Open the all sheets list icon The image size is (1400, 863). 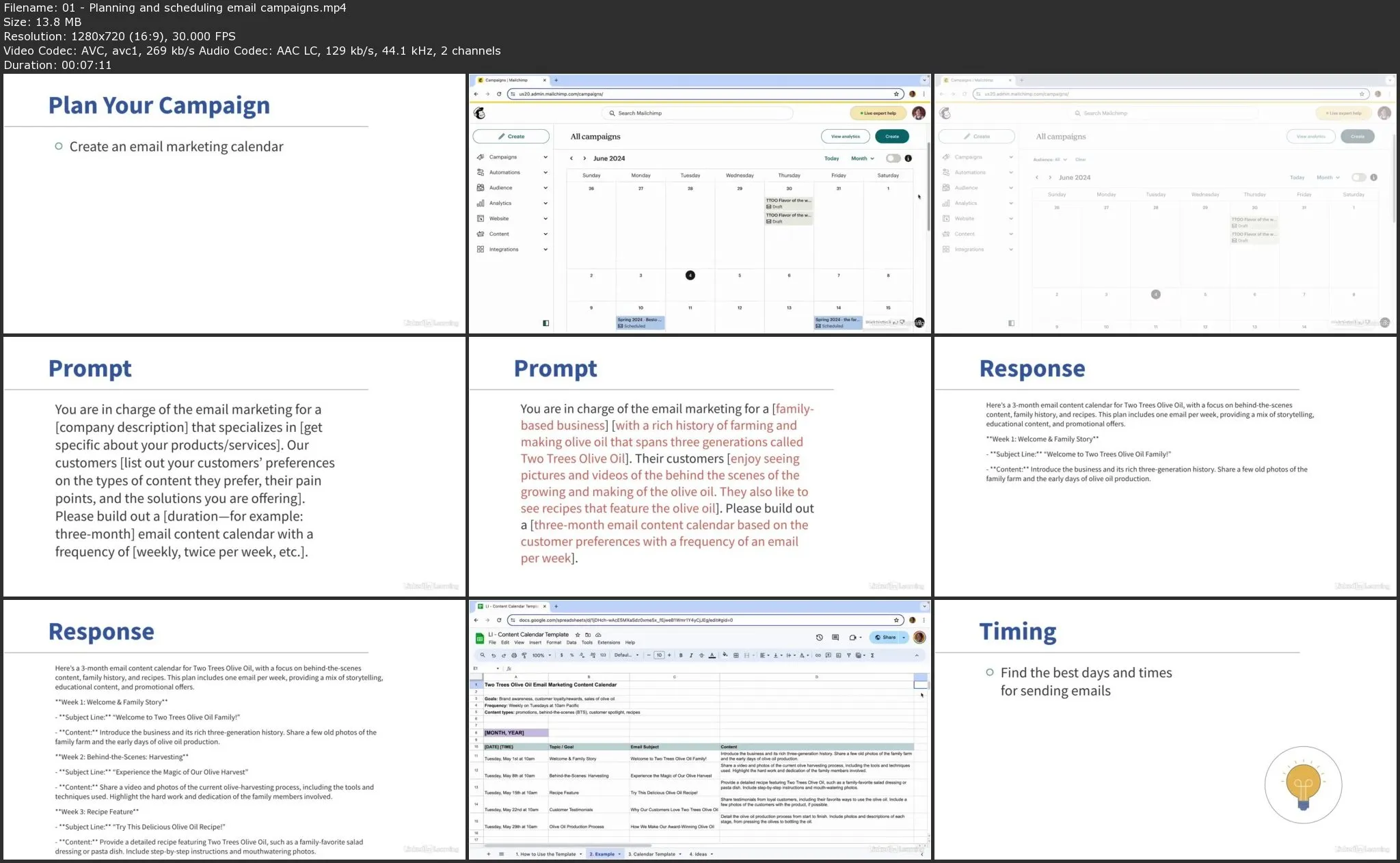click(x=501, y=854)
